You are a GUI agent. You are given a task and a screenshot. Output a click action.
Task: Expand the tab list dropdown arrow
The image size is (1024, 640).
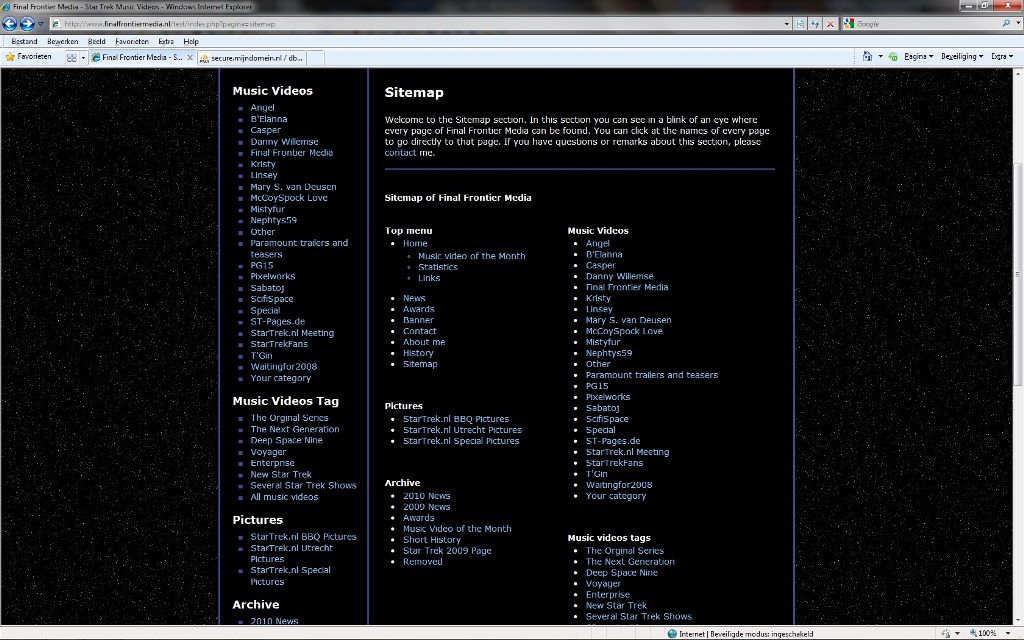coord(83,57)
